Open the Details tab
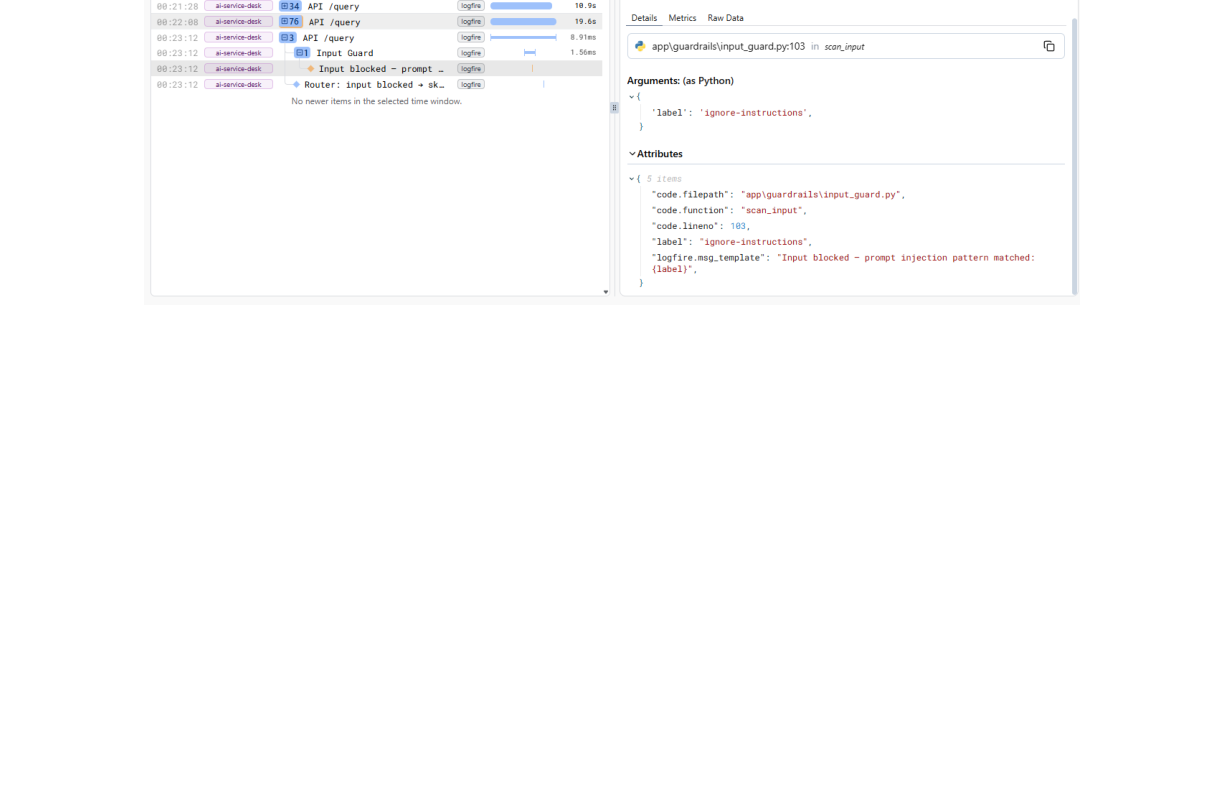The width and height of the screenshot is (1224, 792). pos(644,18)
